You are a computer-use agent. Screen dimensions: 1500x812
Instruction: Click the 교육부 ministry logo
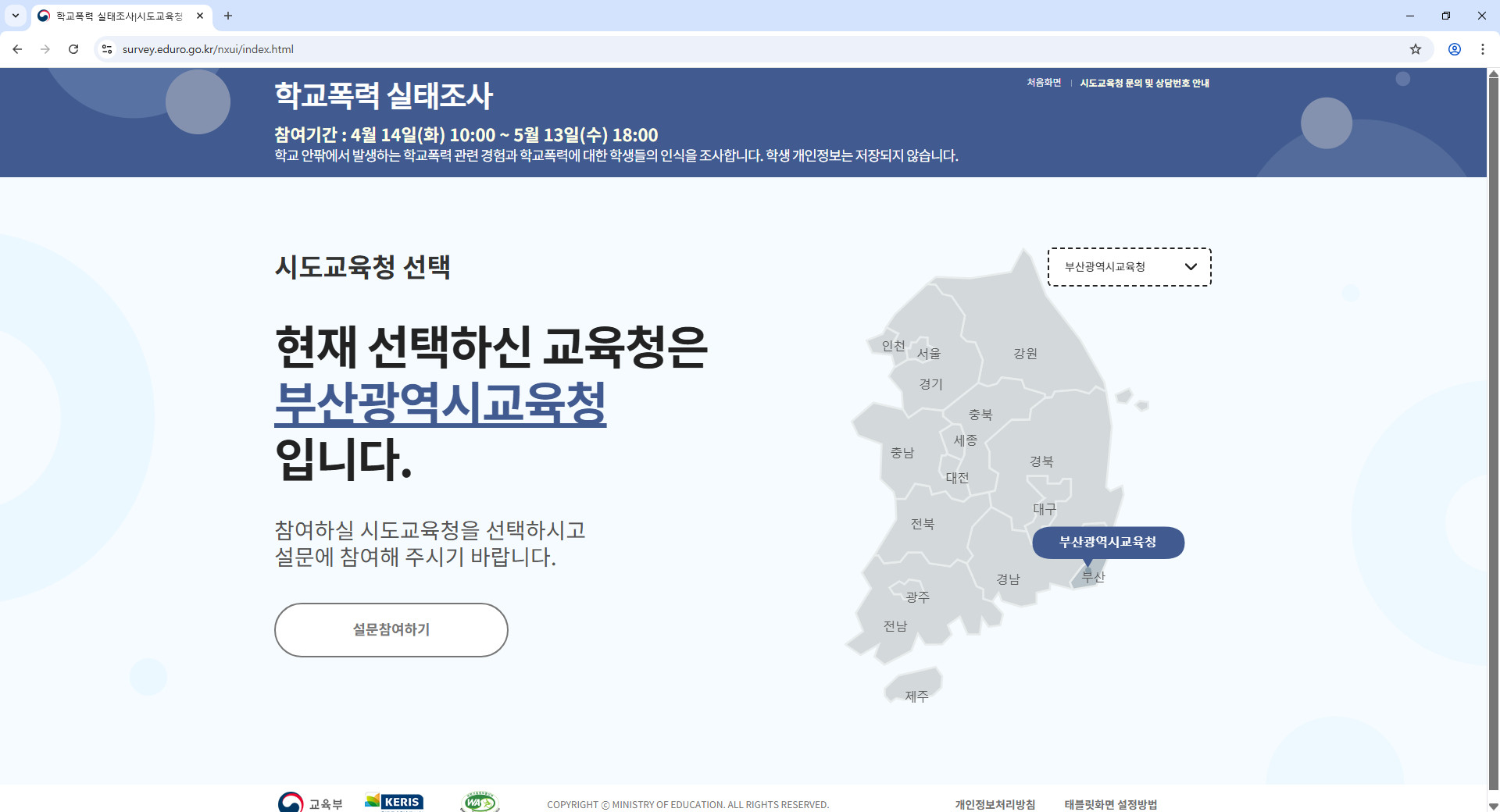click(x=310, y=803)
